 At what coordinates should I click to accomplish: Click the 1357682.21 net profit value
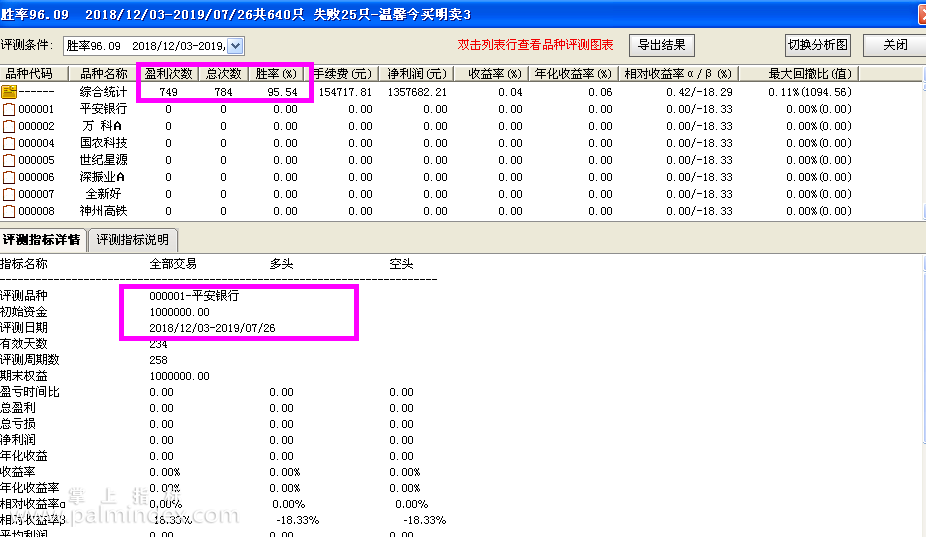click(x=418, y=92)
